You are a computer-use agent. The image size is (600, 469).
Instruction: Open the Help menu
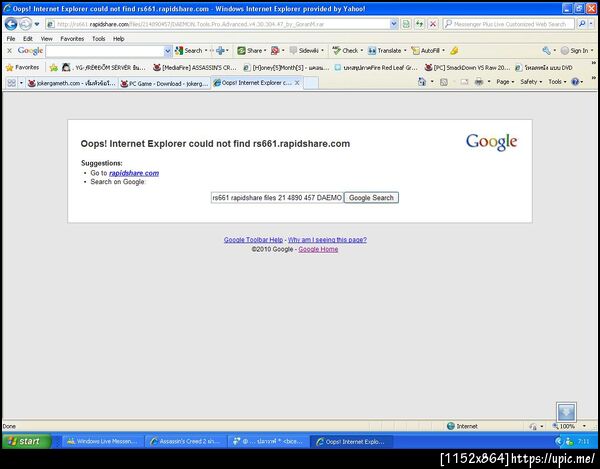[118, 39]
